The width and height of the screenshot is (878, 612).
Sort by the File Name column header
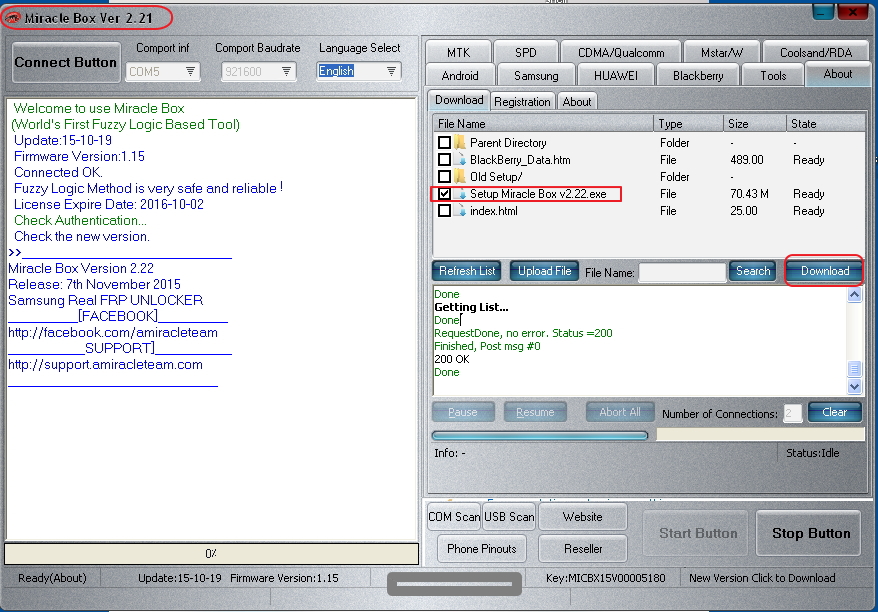coord(543,124)
